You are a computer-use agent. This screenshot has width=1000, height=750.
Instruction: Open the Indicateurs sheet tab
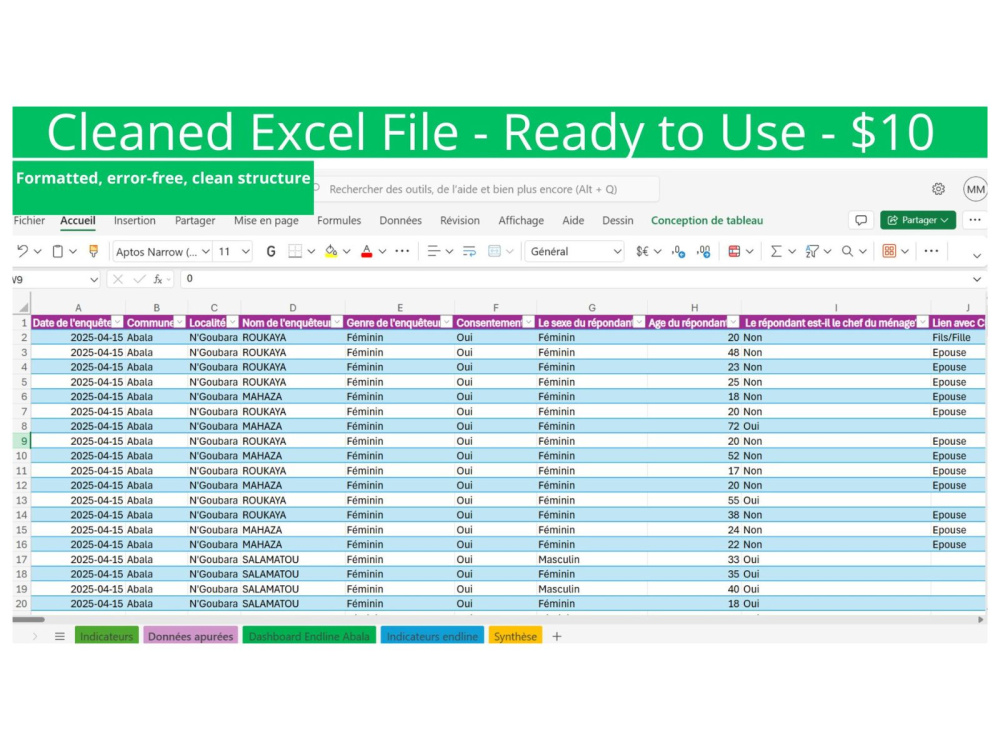click(x=107, y=636)
